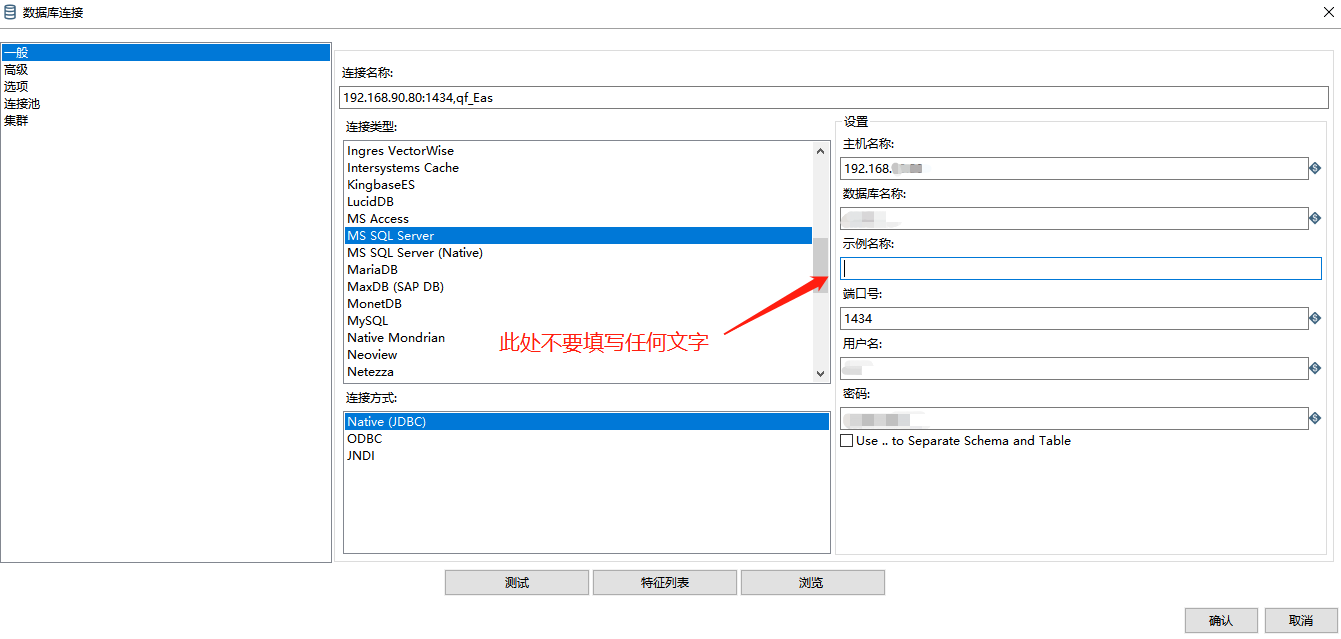The image size is (1341, 639).
Task: Click the database connection icon in title bar
Action: coord(12,11)
